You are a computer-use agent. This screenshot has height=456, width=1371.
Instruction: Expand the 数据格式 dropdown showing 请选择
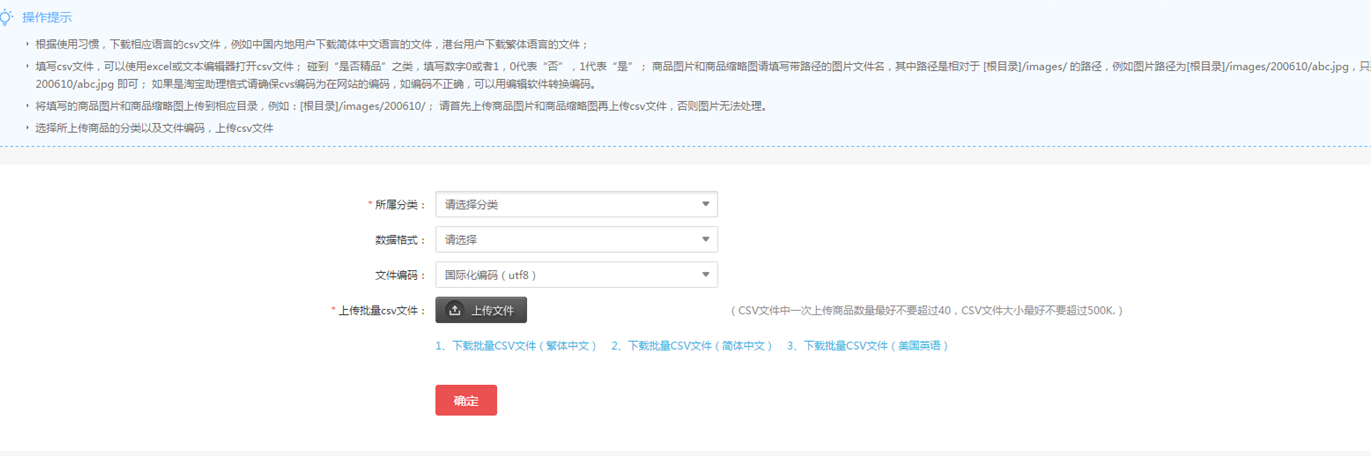[x=576, y=240]
